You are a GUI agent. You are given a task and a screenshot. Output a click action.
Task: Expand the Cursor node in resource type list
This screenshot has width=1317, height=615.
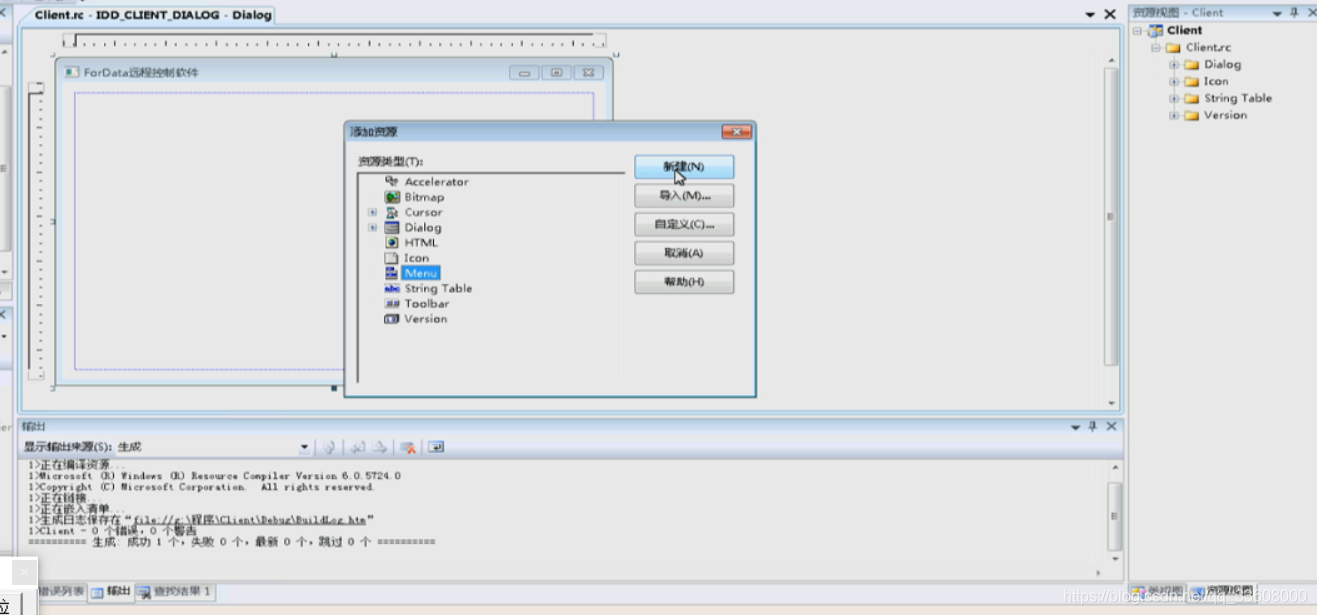point(373,212)
